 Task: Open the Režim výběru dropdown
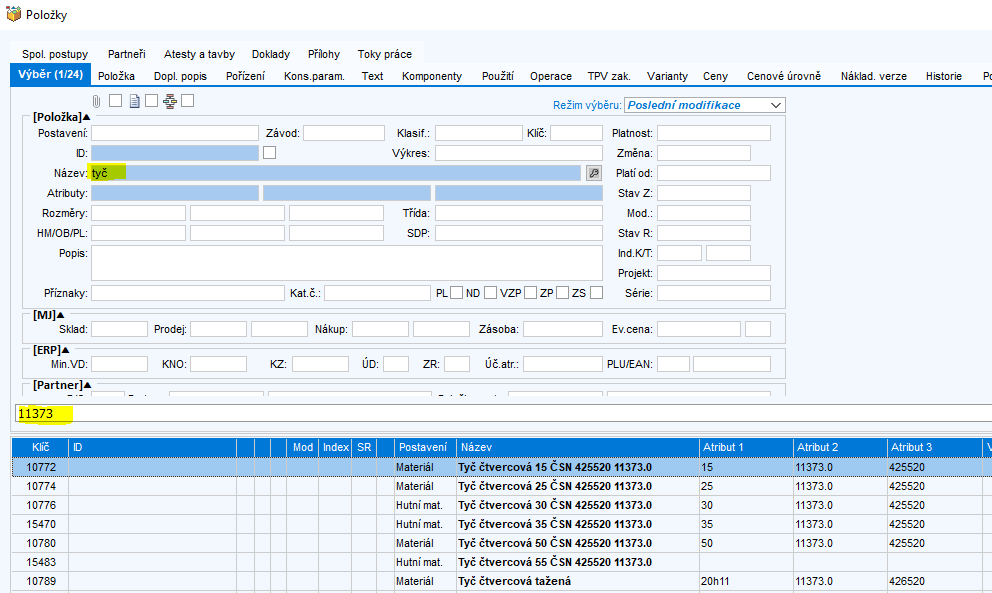(x=776, y=105)
